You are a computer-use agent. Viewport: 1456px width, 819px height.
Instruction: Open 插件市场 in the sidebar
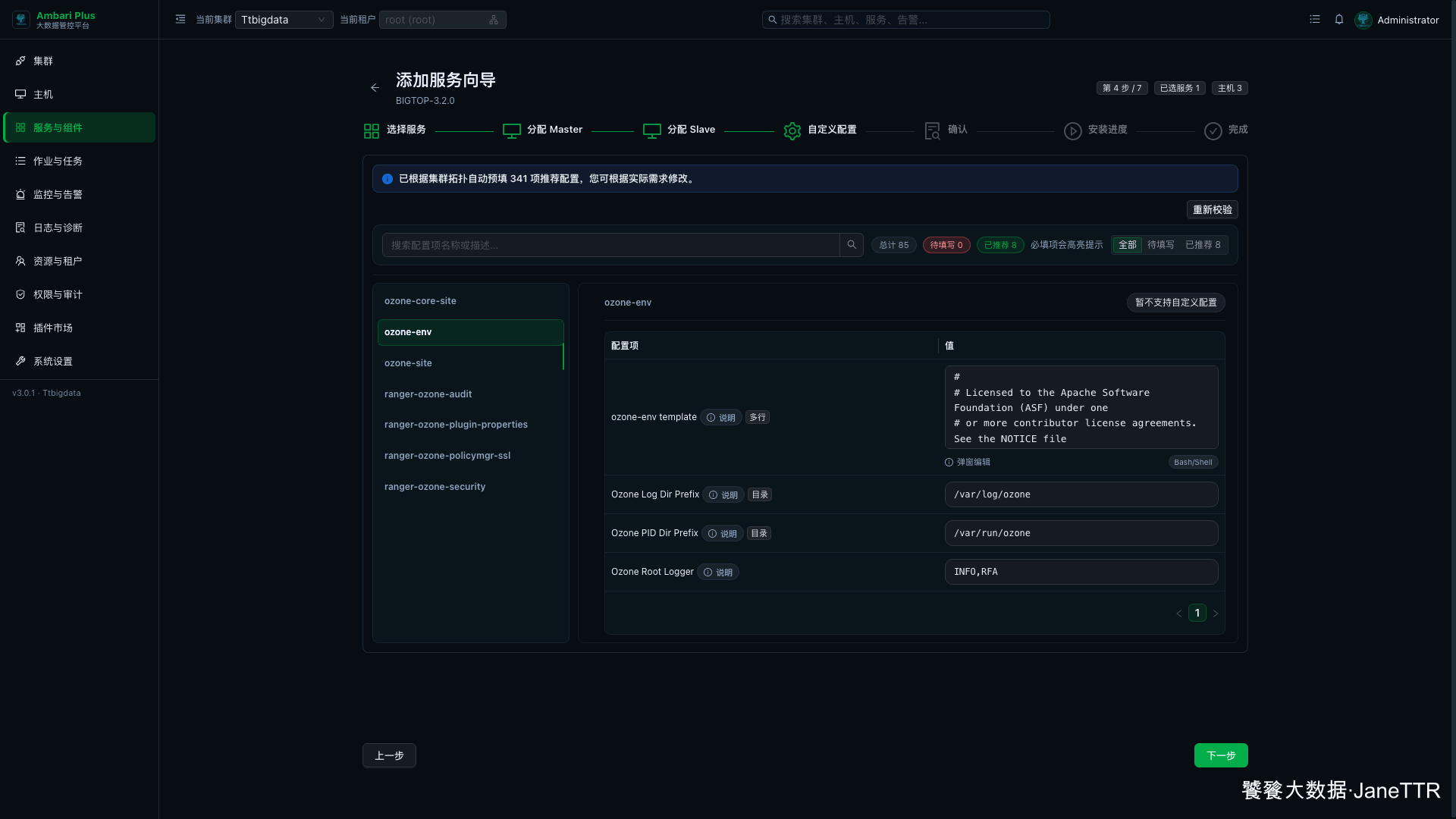pyautogui.click(x=80, y=328)
